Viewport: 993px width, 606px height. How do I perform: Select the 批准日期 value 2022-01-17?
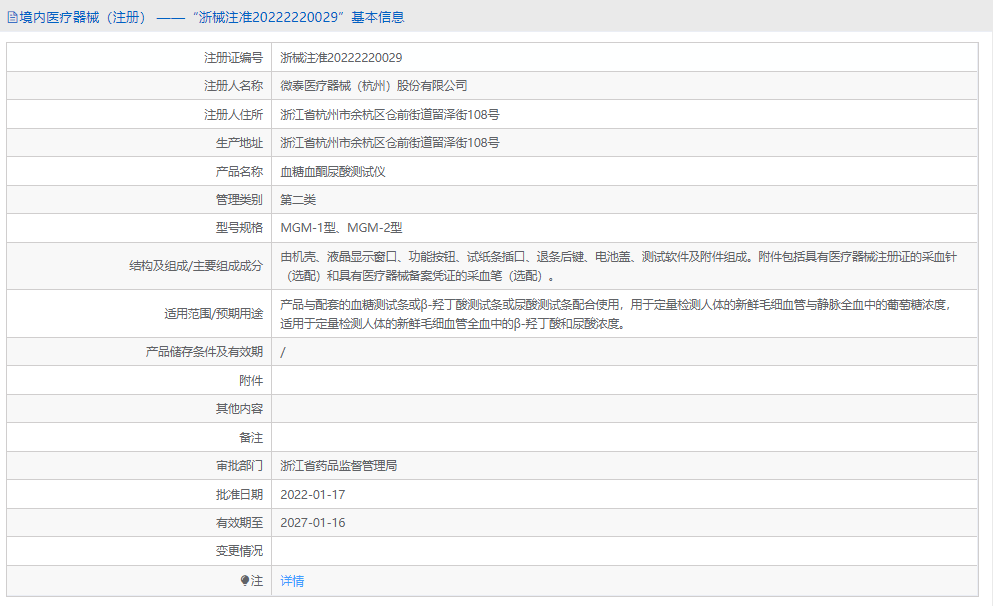[x=314, y=494]
